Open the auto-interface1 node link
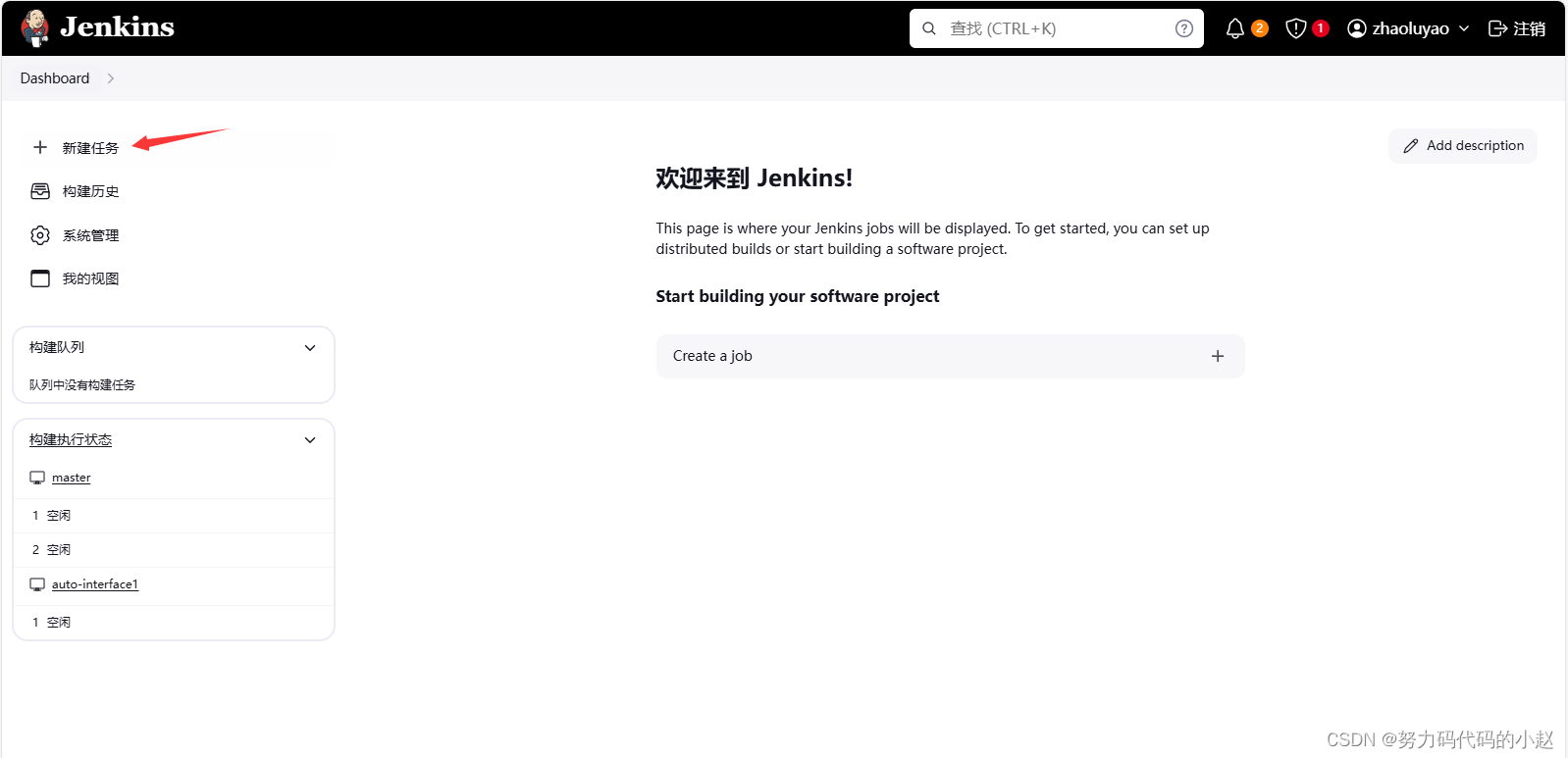The image size is (1568, 758). (x=95, y=584)
